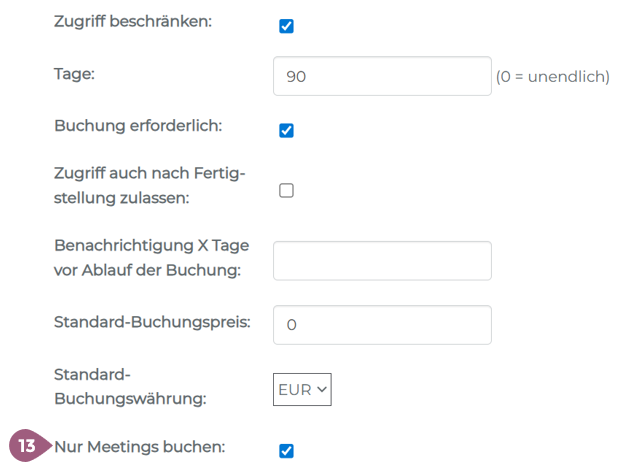Screen dimensions: 621x476
Task: Select the Standard-Buchungspreis input field
Action: click(x=382, y=325)
